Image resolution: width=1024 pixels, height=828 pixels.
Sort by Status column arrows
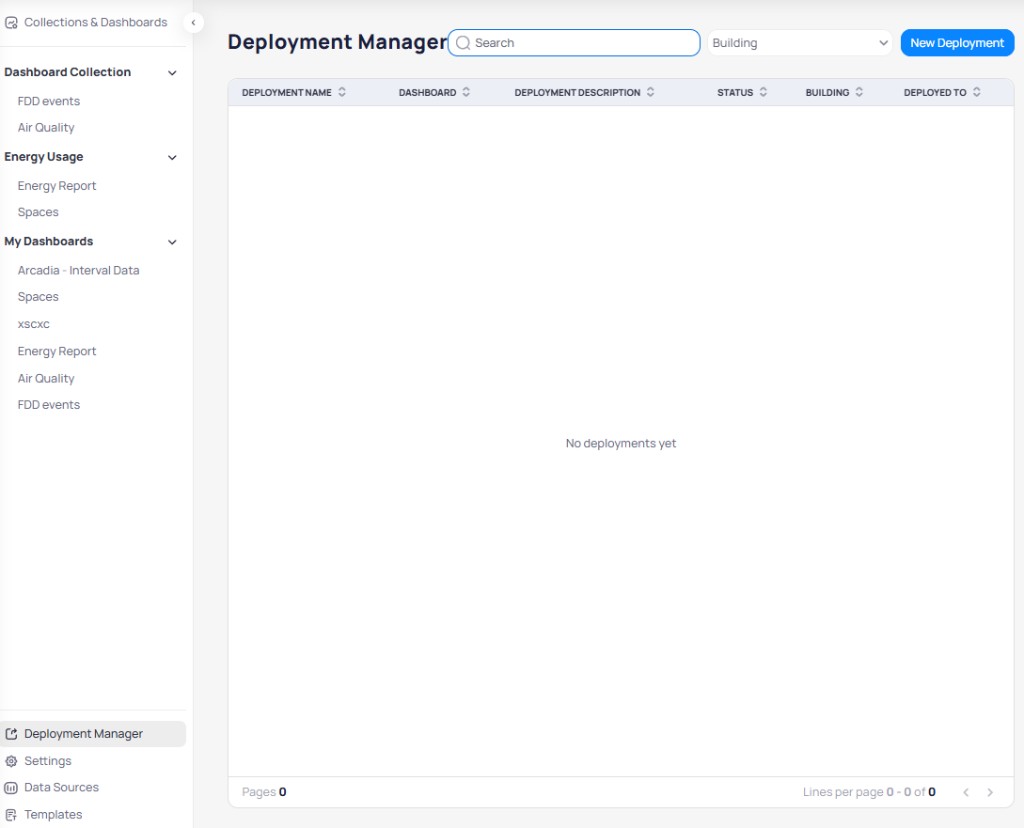763,92
